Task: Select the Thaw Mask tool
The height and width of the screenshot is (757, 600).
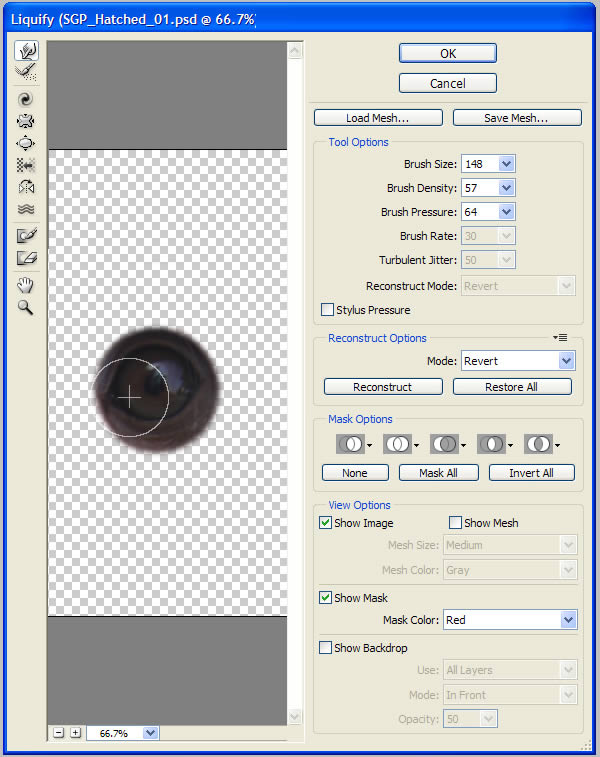Action: tap(26, 258)
